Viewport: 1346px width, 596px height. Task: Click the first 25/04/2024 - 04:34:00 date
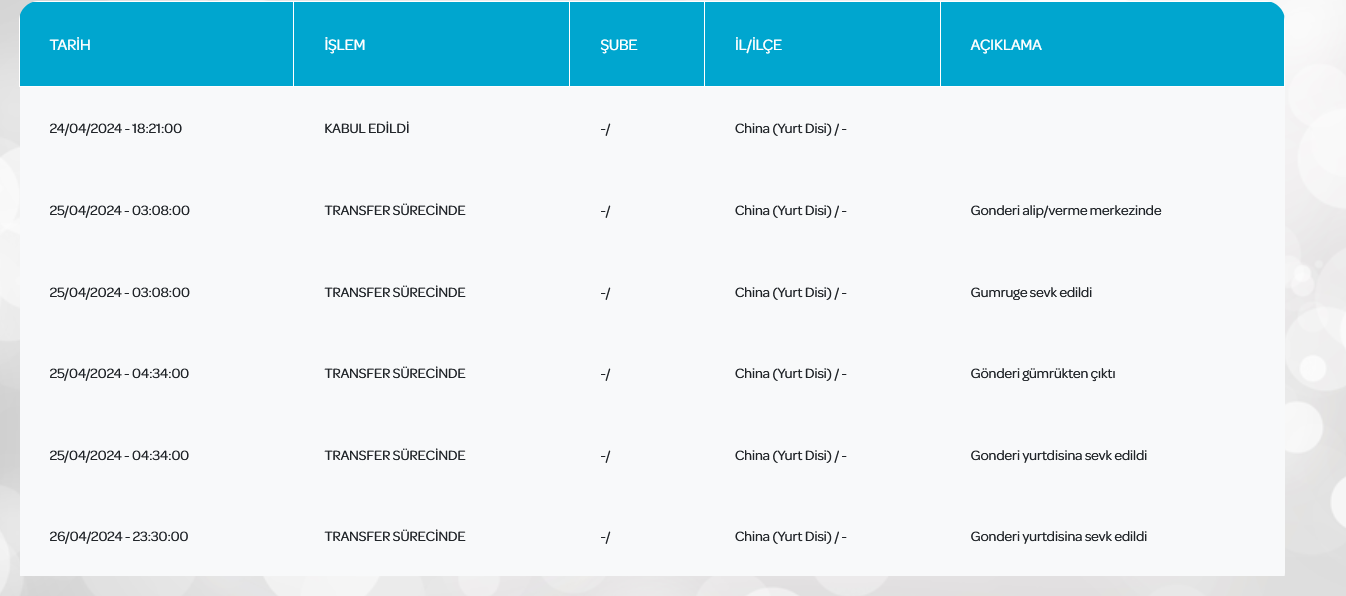[x=119, y=374]
